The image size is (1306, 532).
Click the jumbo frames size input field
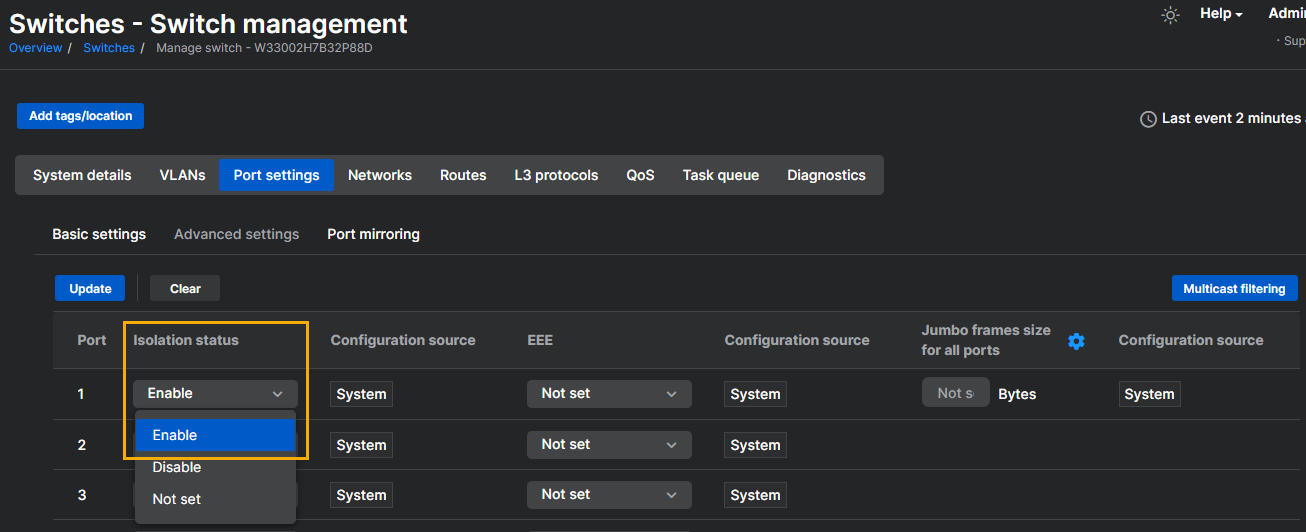click(x=955, y=394)
